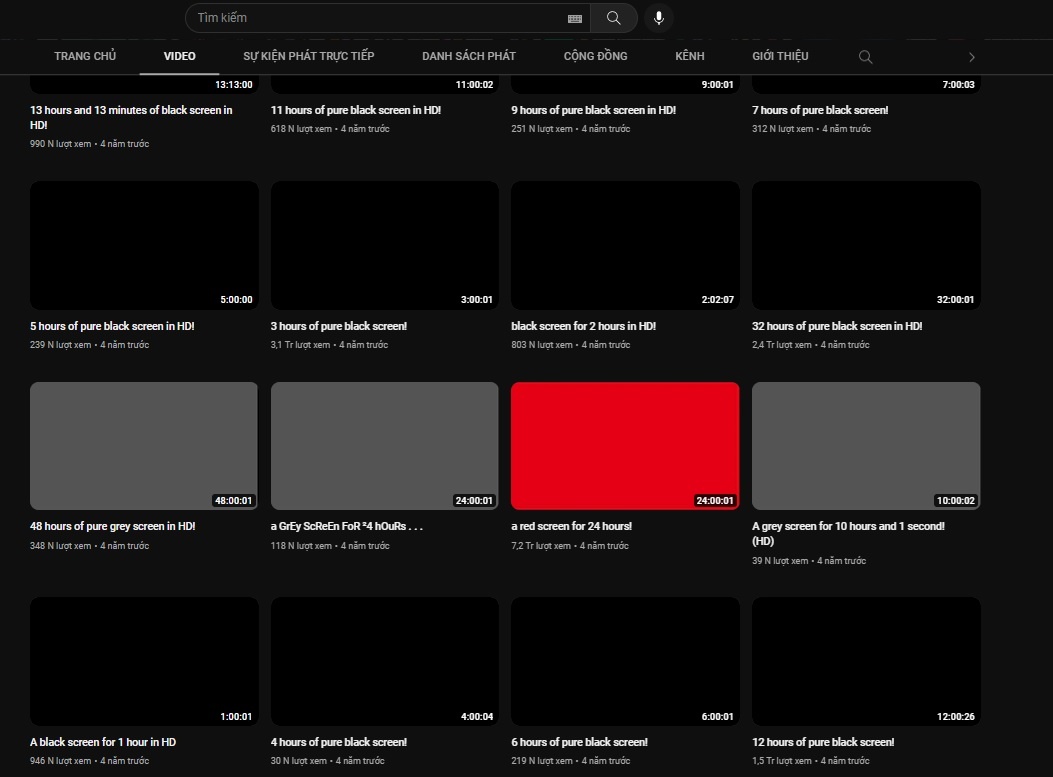The width and height of the screenshot is (1053, 777).
Task: Open the '3 hours of pure black screen!' title
Action: click(339, 326)
